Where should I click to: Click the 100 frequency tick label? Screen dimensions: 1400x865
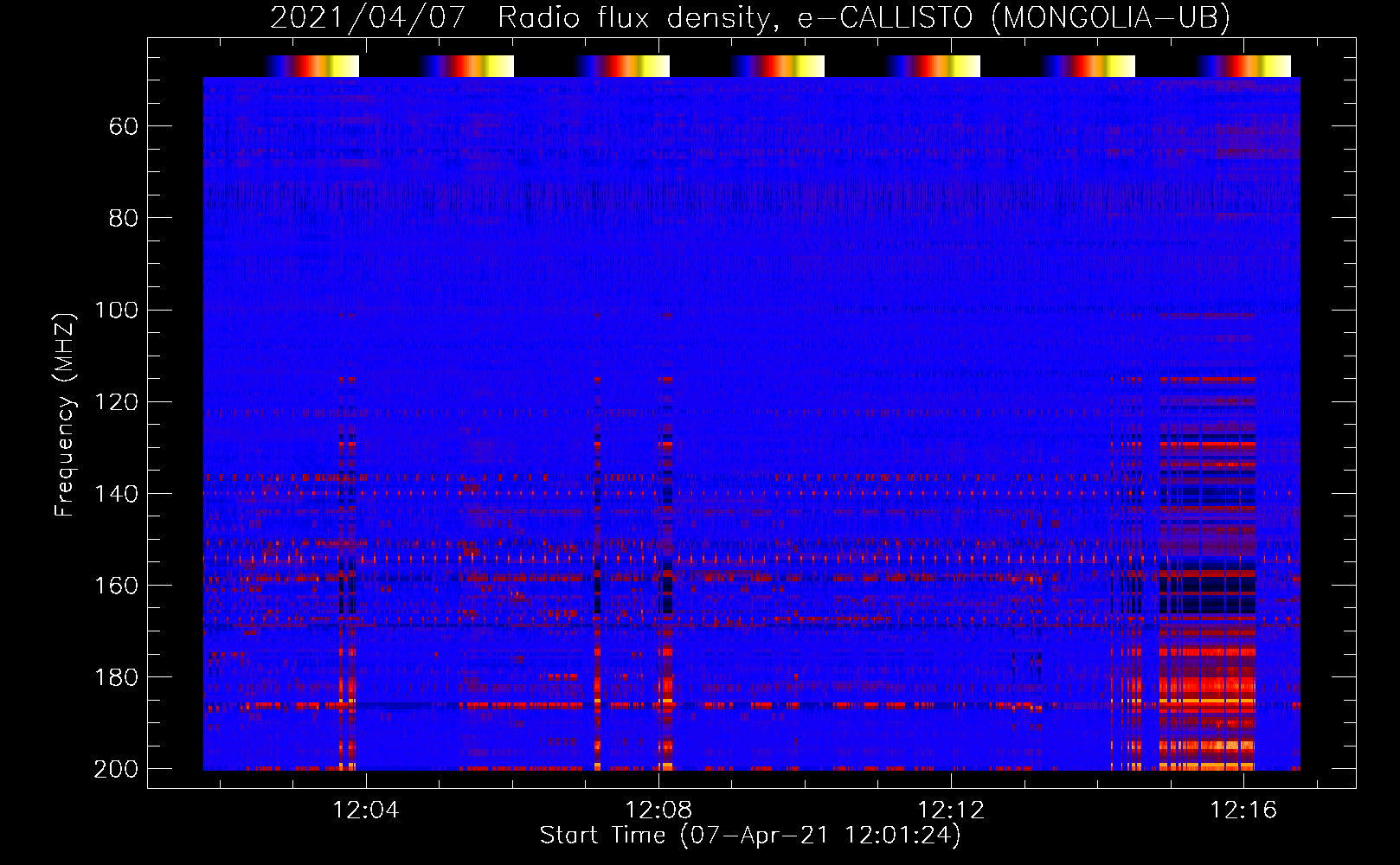point(116,311)
